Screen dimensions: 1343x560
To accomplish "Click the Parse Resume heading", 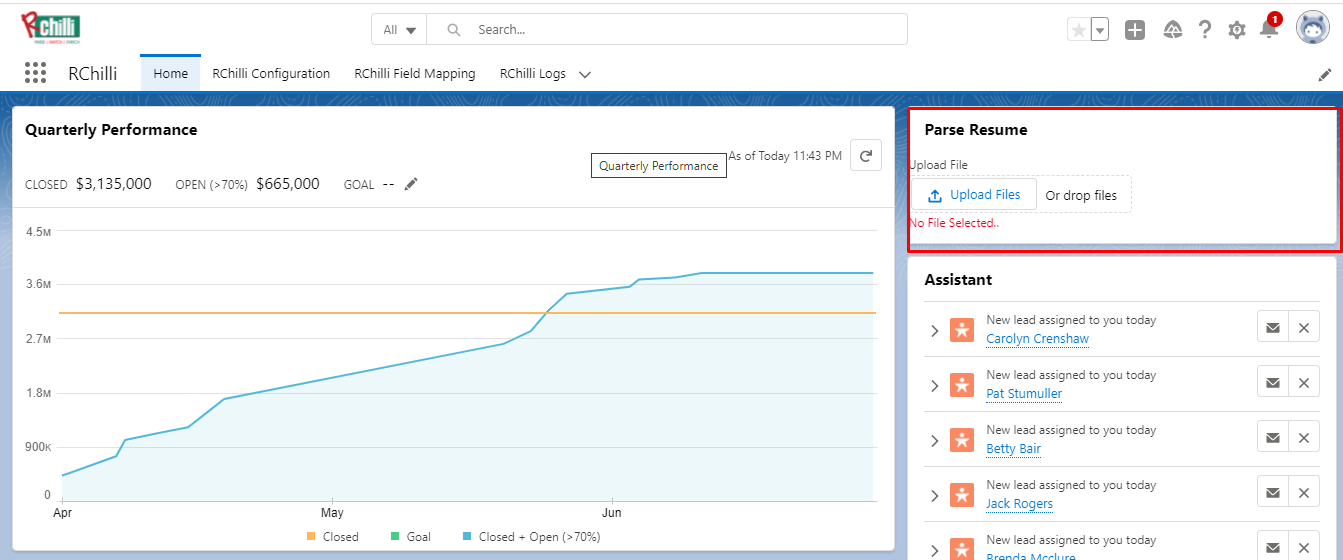I will pos(975,130).
